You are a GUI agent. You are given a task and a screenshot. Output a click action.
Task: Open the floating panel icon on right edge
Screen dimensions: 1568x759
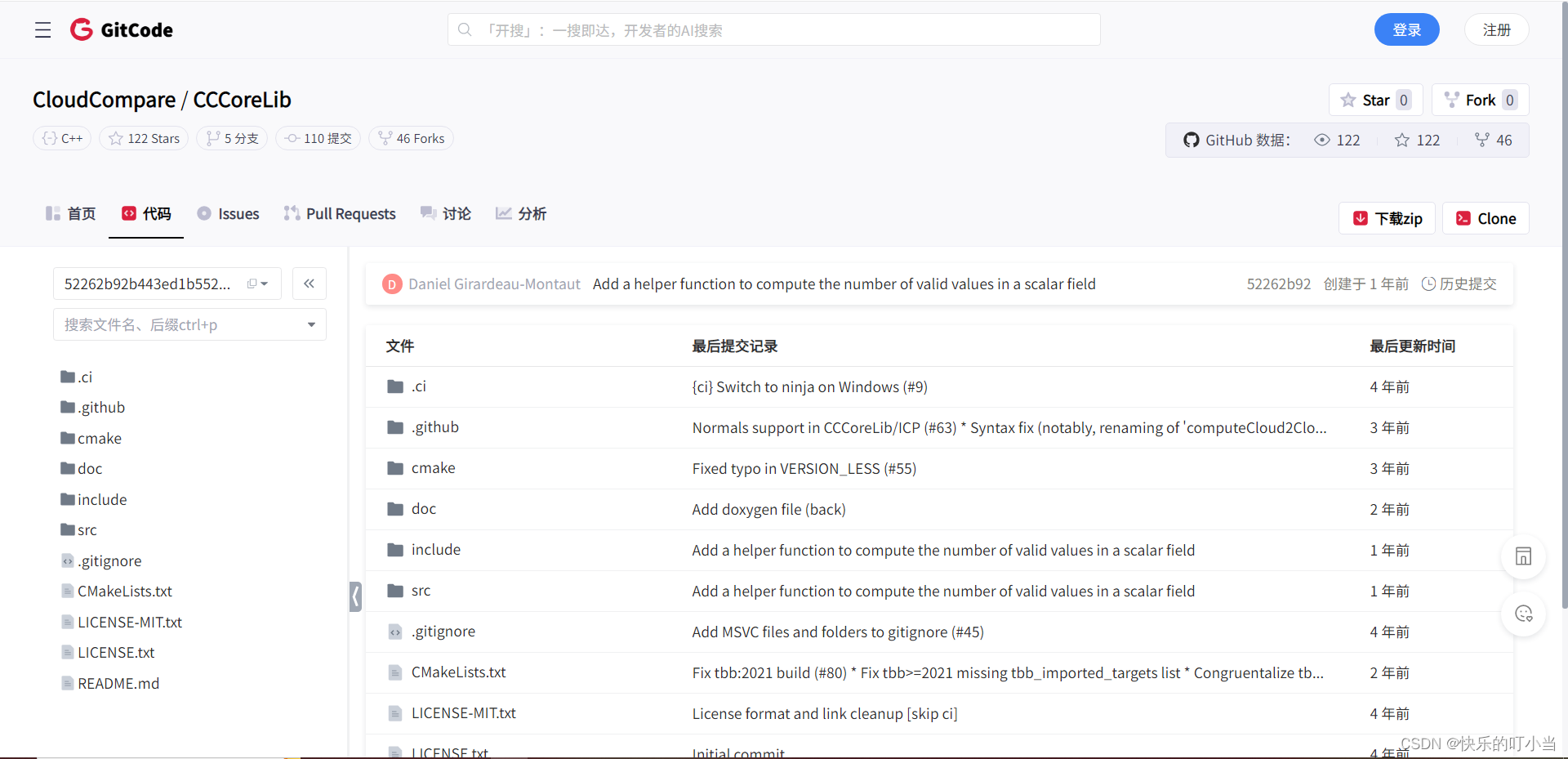[x=1523, y=556]
